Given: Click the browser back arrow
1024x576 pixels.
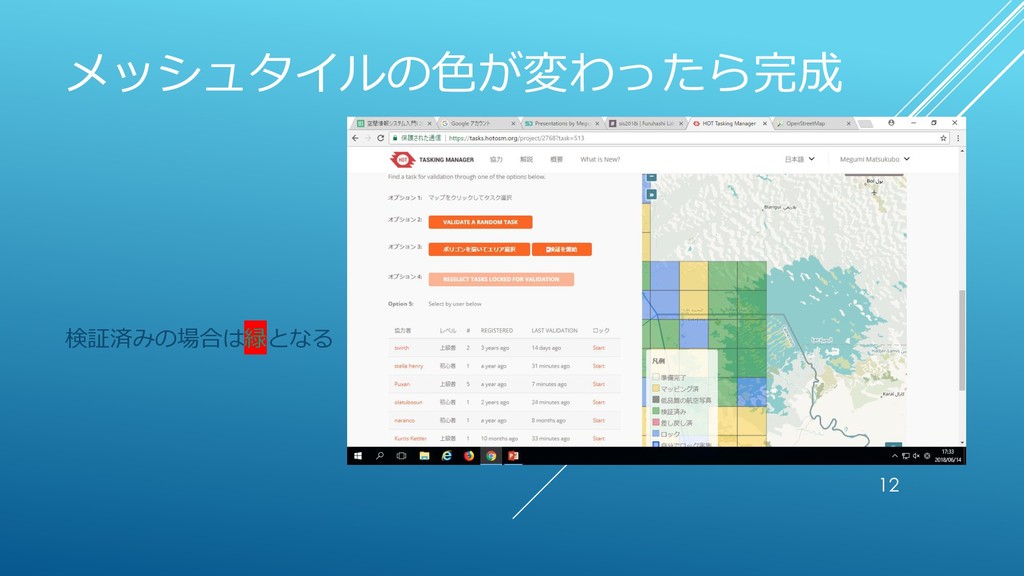Looking at the screenshot, I should 355,138.
